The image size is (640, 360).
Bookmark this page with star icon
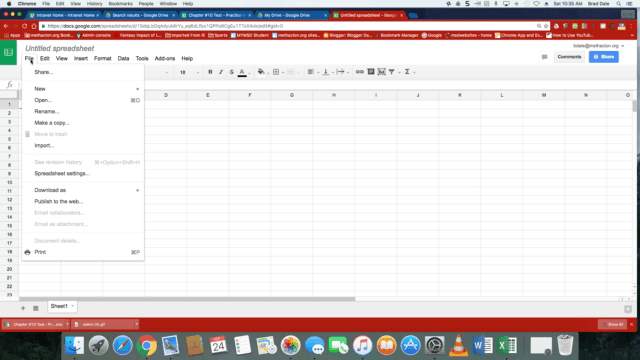[546, 26]
